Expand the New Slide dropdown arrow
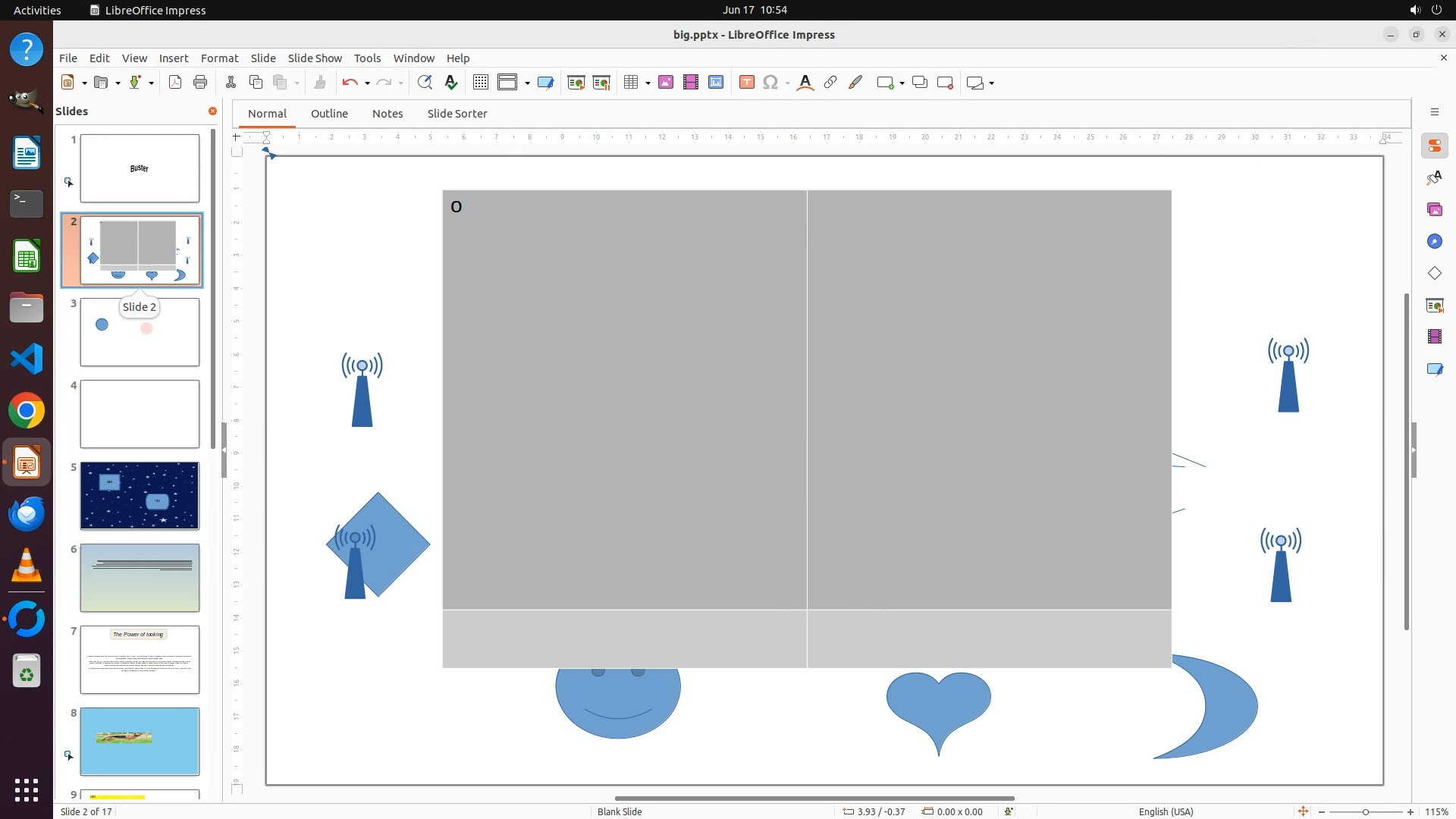Image resolution: width=1456 pixels, height=819 pixels. (x=902, y=83)
